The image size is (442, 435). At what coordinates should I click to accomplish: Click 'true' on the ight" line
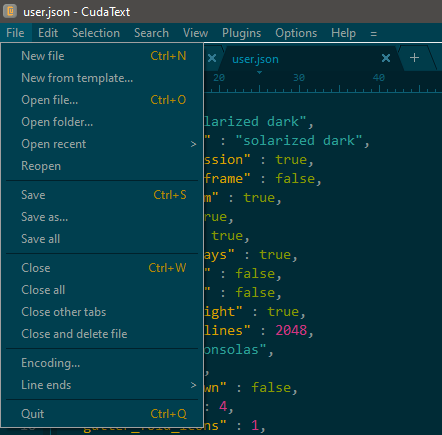point(283,312)
